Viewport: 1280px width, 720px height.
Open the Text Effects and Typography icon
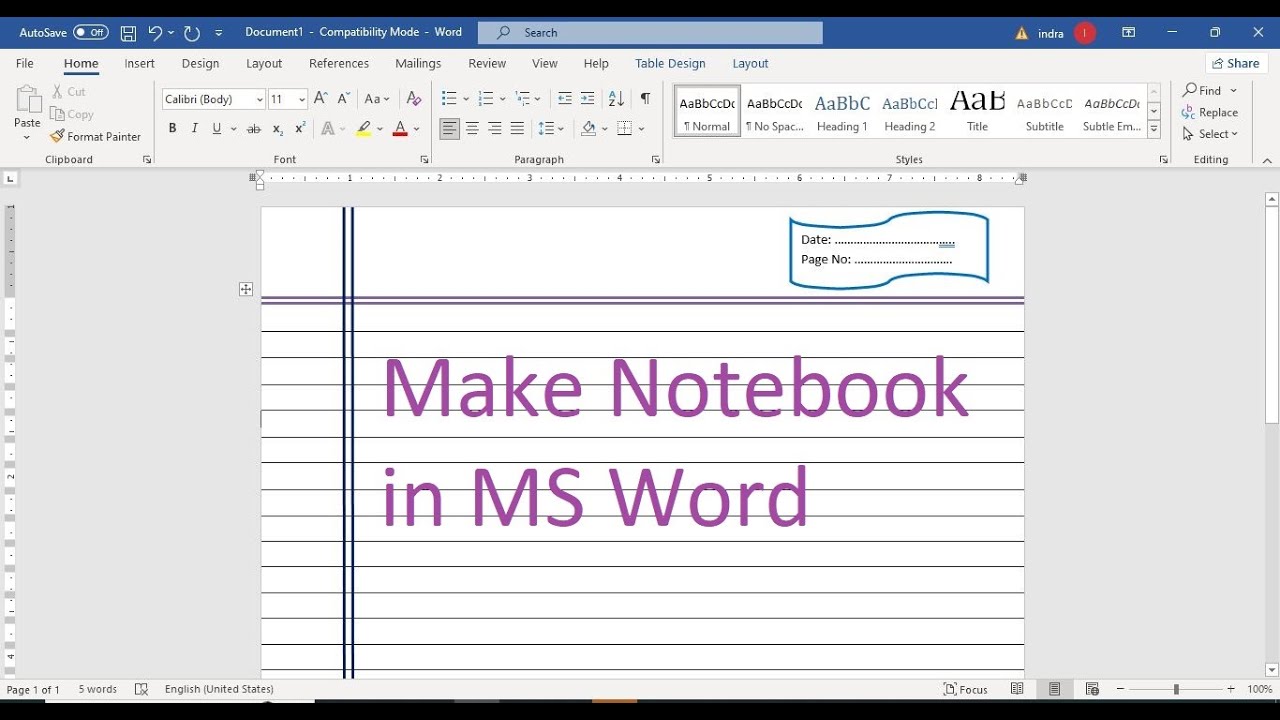coord(327,129)
